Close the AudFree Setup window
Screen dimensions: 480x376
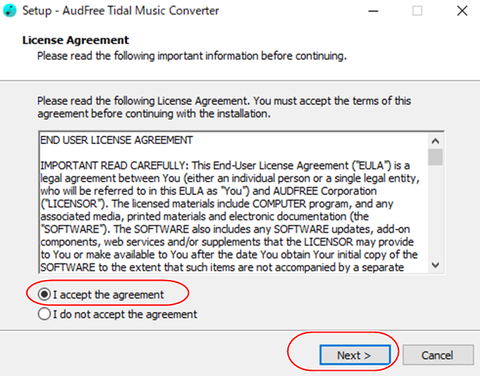tap(462, 11)
